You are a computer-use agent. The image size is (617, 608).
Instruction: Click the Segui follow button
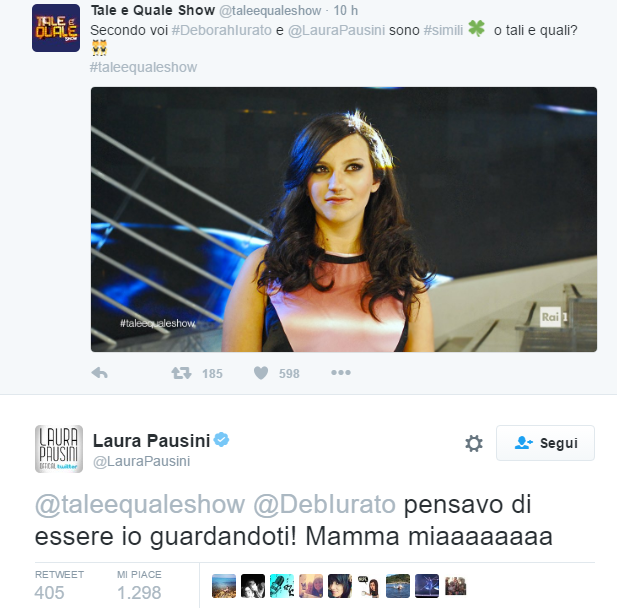[x=545, y=443]
